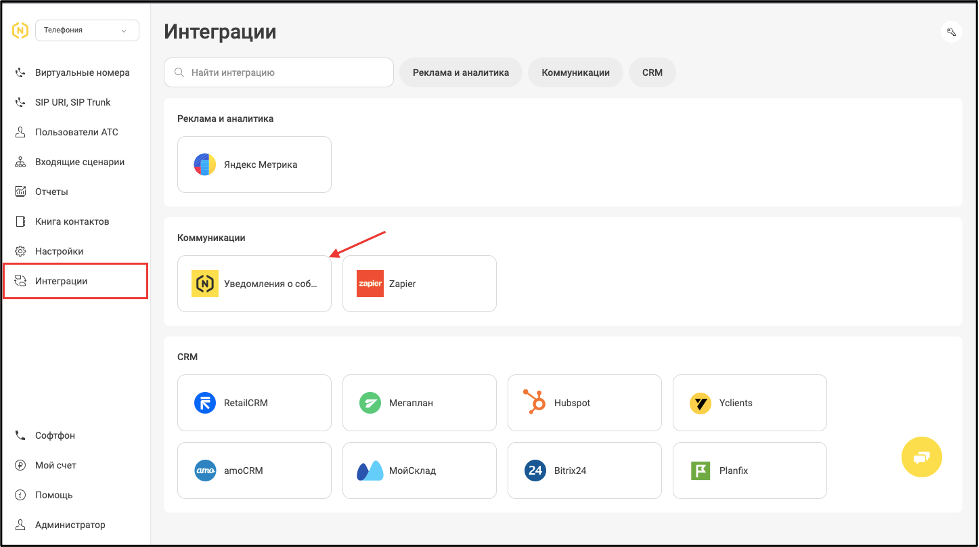Image resolution: width=979 pixels, height=547 pixels.
Task: Click the Книга контактов book icon
Action: pyautogui.click(x=20, y=221)
